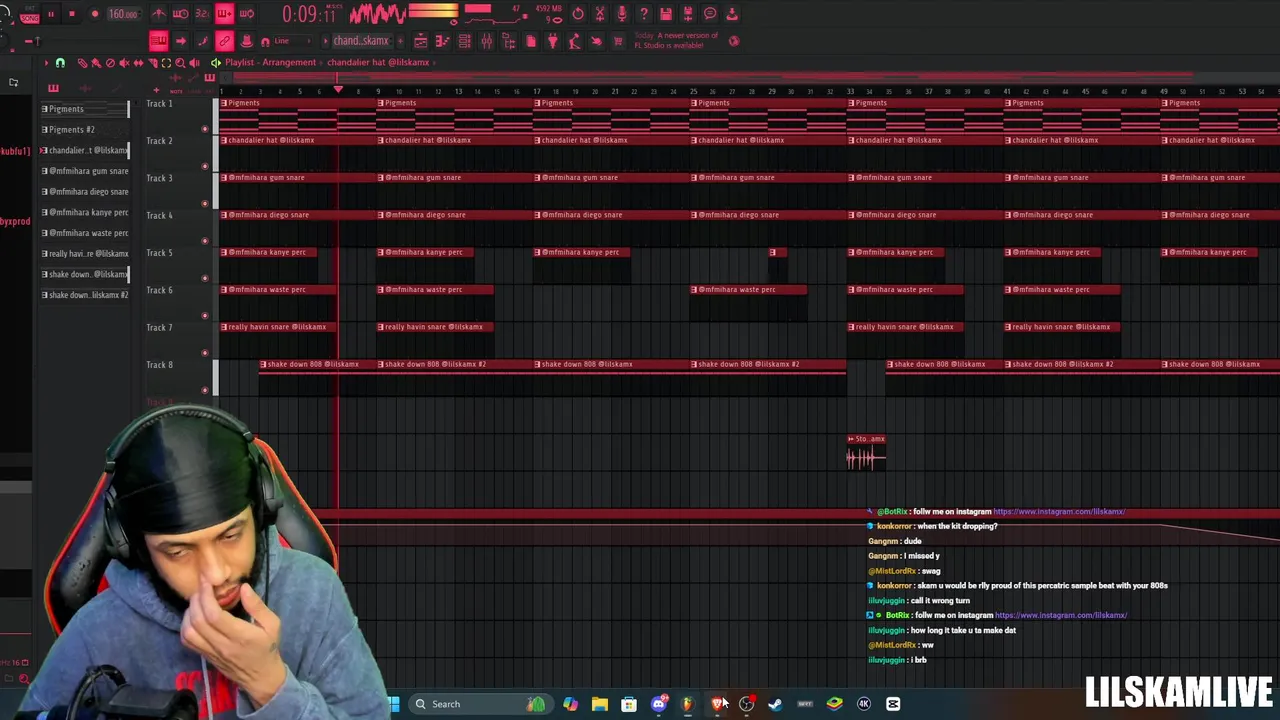Open Windows Start menu
This screenshot has height=720, width=1280.
click(393, 704)
